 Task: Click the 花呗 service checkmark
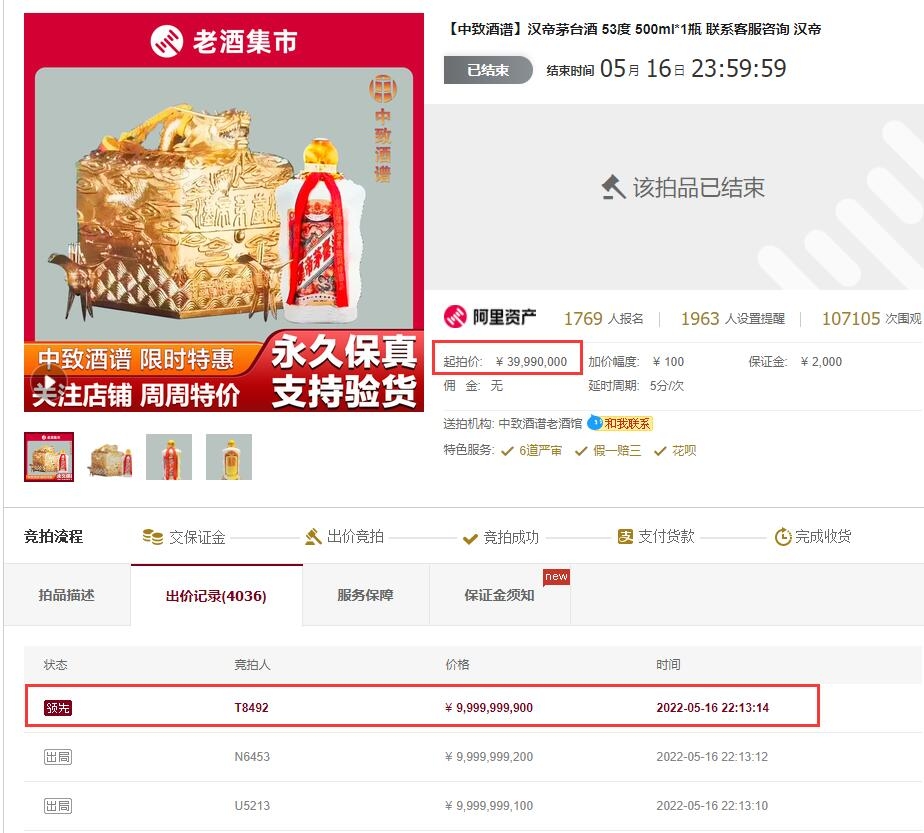coord(660,451)
